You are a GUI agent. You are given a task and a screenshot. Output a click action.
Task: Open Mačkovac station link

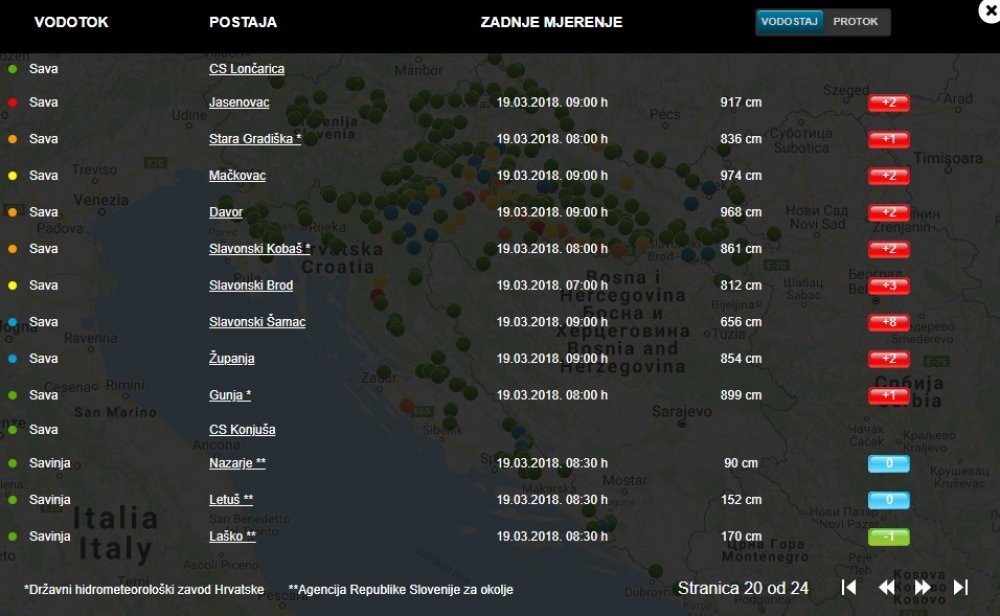click(x=237, y=175)
